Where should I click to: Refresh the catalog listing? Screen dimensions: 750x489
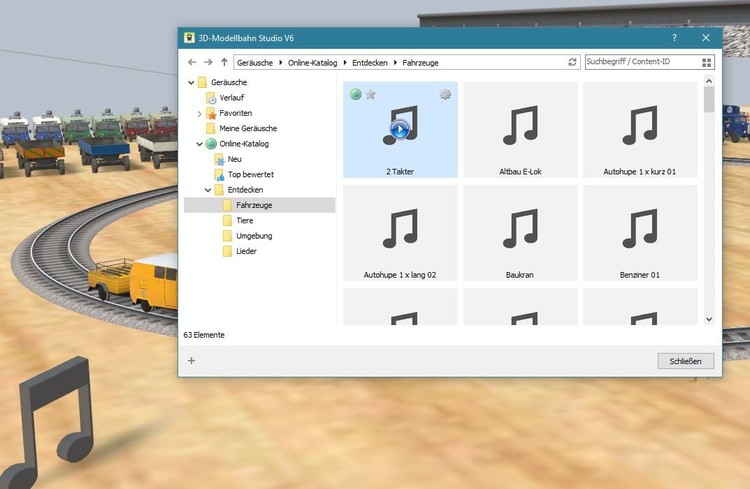[572, 62]
